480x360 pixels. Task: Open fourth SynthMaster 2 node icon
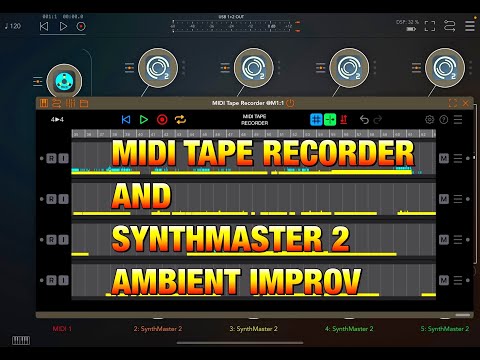tap(445, 68)
